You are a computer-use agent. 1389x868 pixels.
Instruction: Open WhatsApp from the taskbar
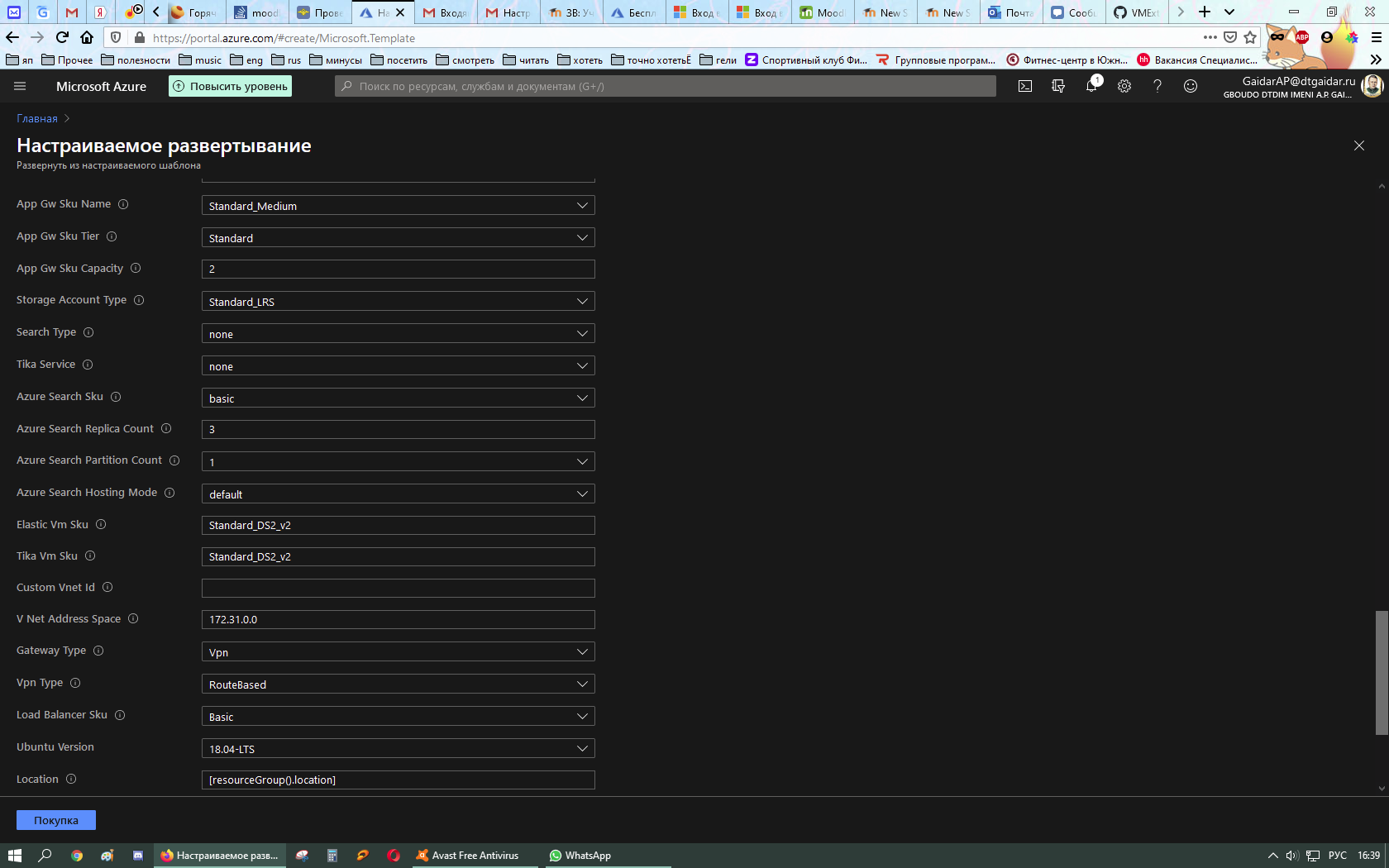[579, 856]
